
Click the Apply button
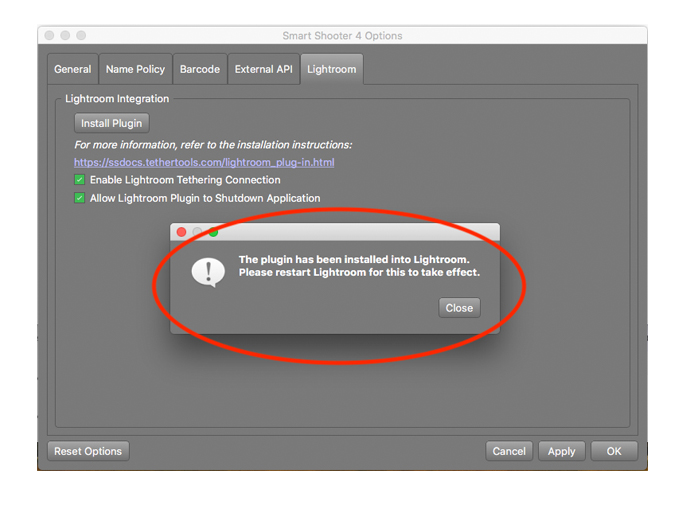point(562,451)
